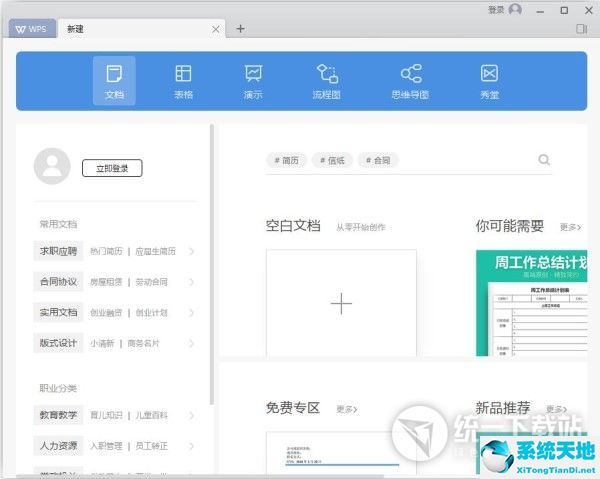Switch to the 新建 tab
The height and width of the screenshot is (479, 600).
coord(142,29)
